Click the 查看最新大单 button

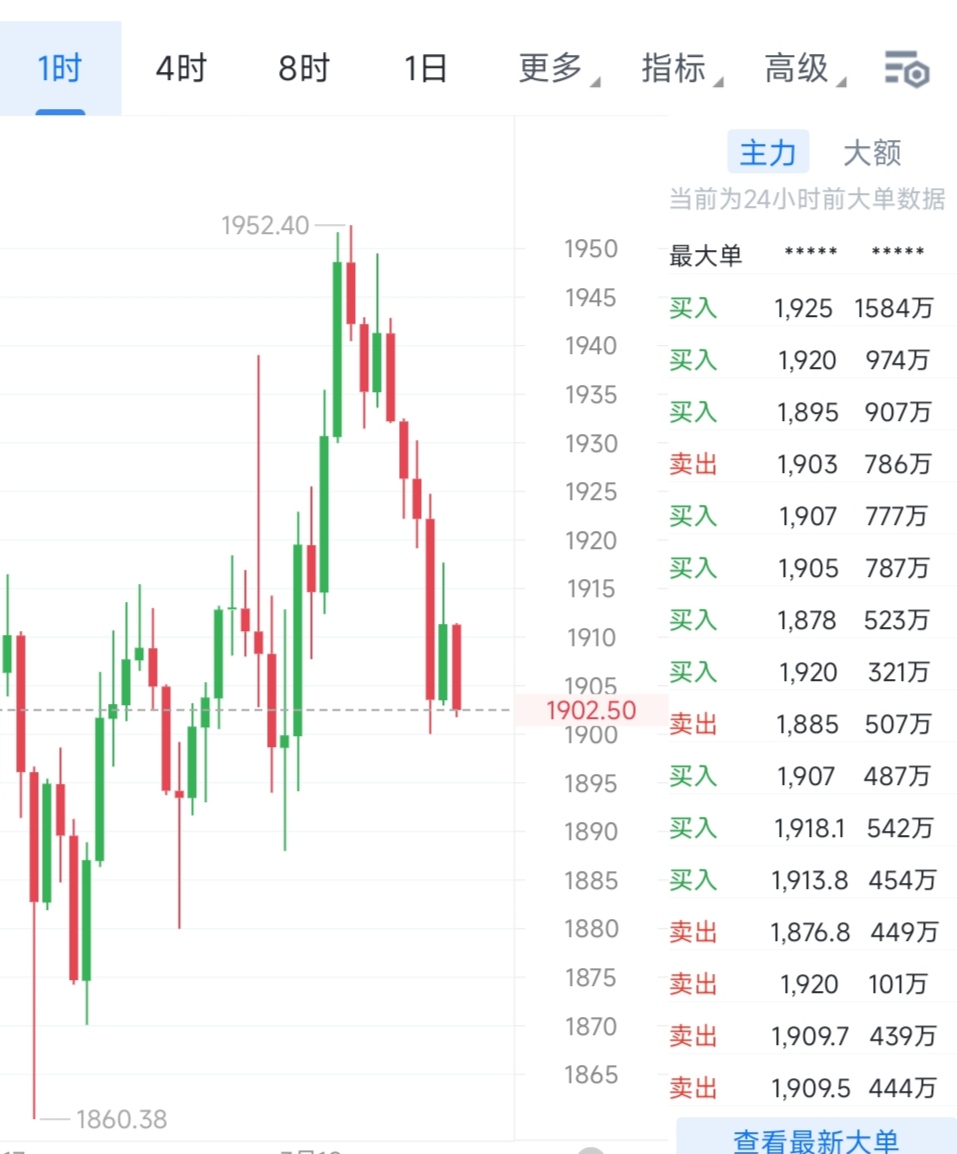coord(817,1140)
